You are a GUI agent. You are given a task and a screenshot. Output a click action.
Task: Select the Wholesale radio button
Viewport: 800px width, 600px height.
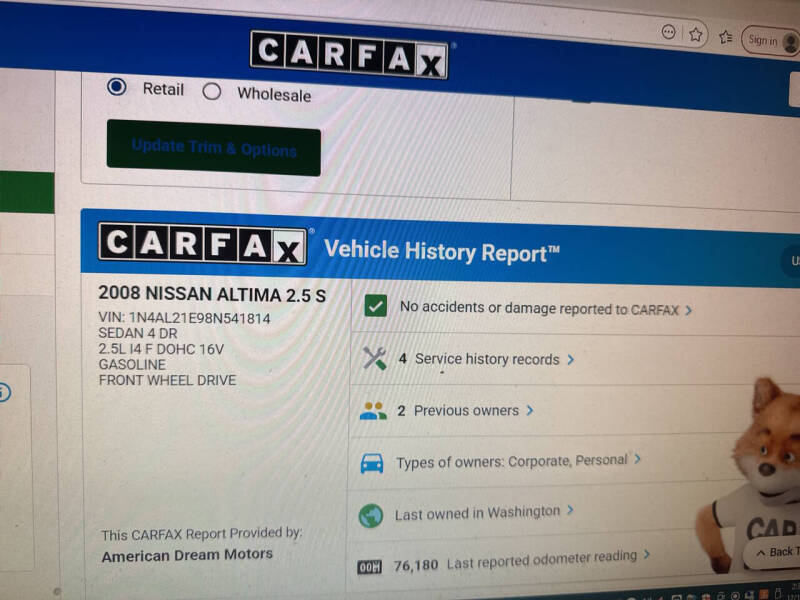click(212, 91)
